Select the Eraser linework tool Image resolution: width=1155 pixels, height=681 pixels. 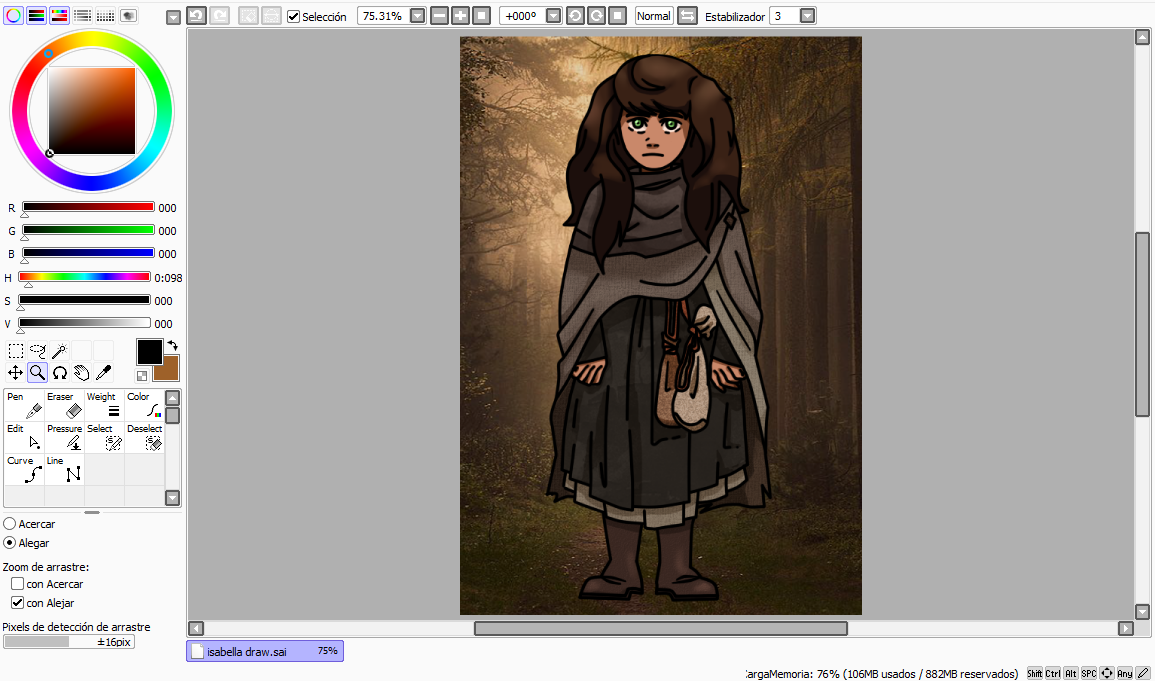(64, 404)
